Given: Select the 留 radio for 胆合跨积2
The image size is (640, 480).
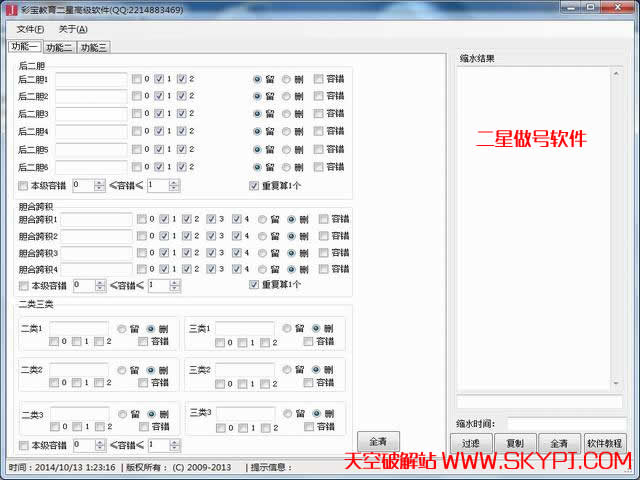Looking at the screenshot, I should pyautogui.click(x=263, y=236).
